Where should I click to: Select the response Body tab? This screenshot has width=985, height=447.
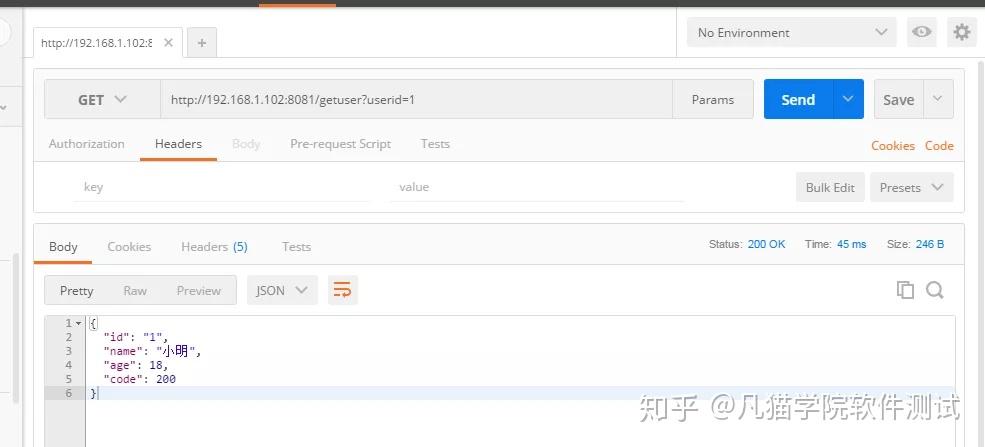click(63, 247)
